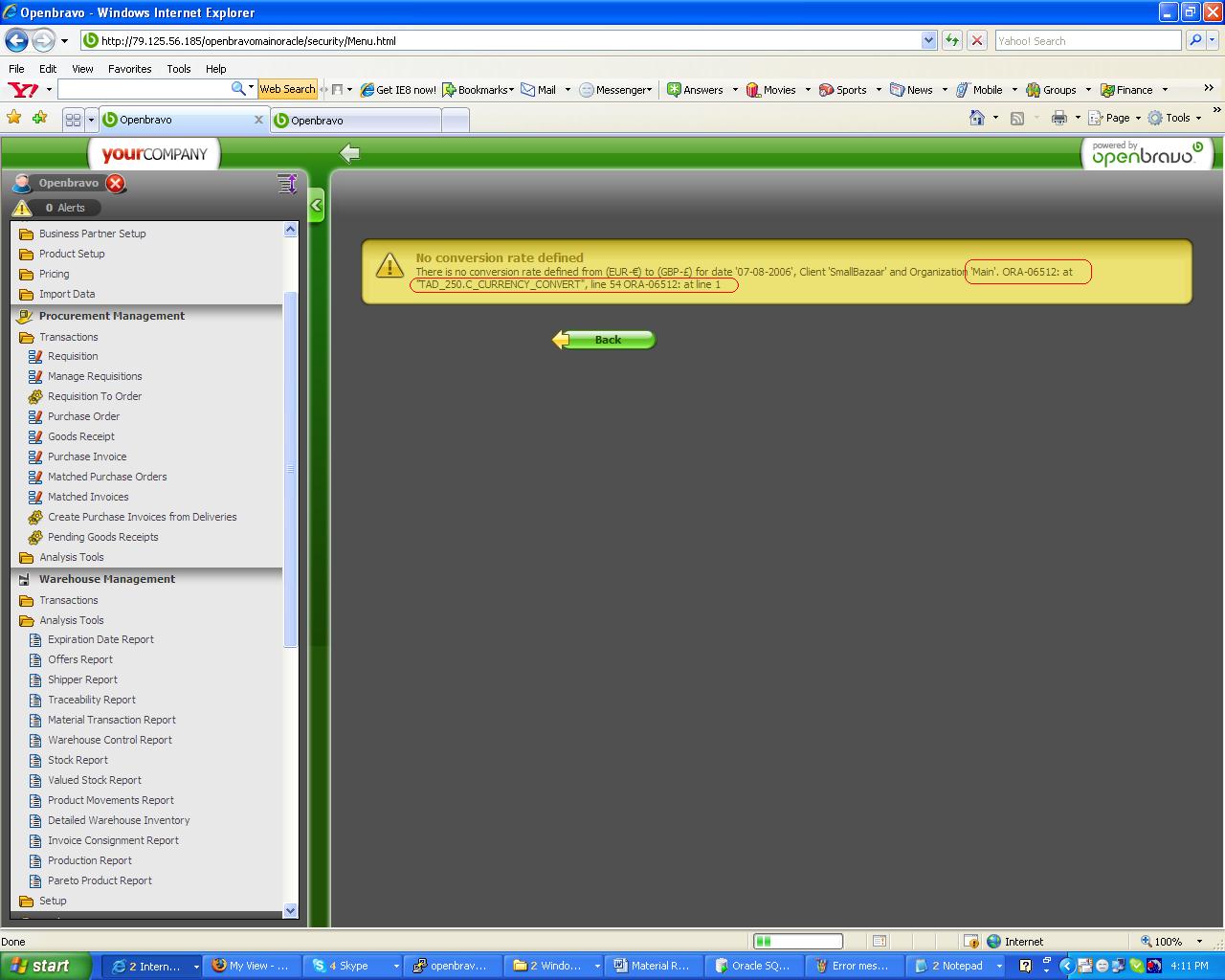
Task: Hide the left menu panel with the green chevron
Action: [317, 206]
